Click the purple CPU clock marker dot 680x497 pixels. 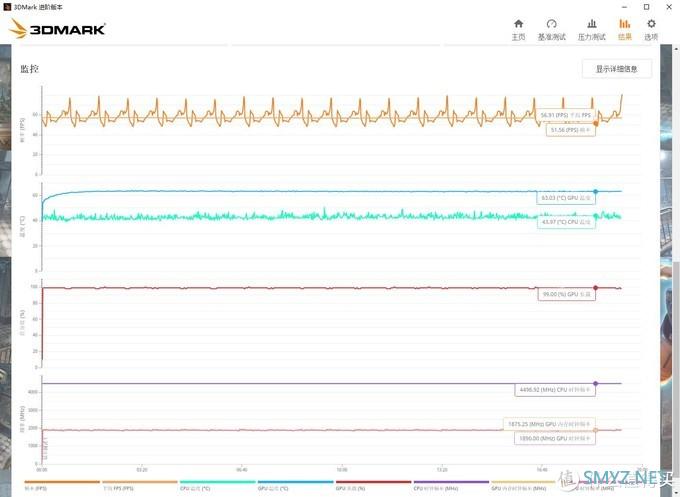pyautogui.click(x=595, y=383)
